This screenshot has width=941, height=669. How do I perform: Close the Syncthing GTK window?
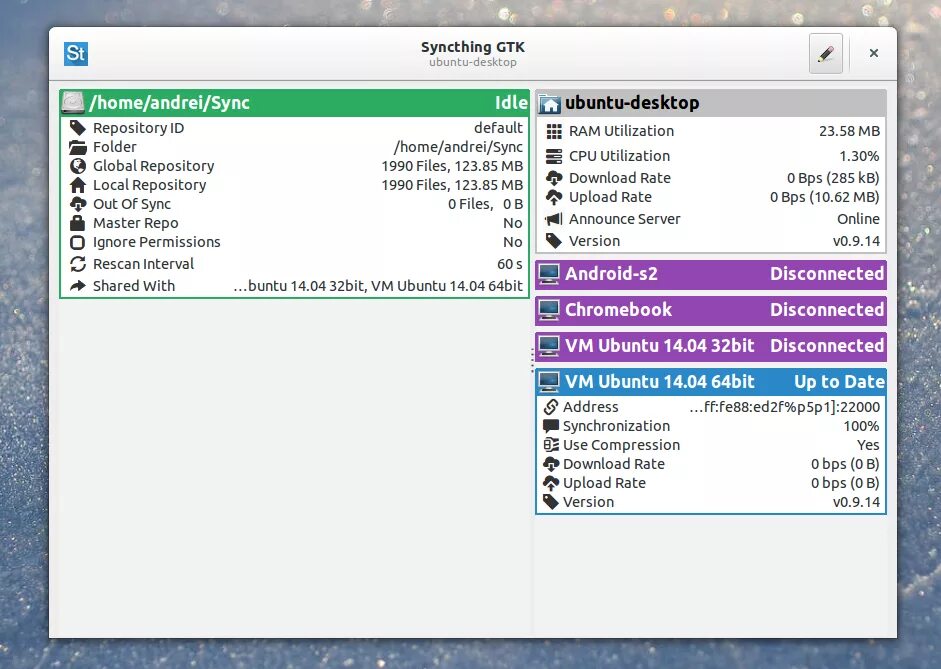point(874,53)
